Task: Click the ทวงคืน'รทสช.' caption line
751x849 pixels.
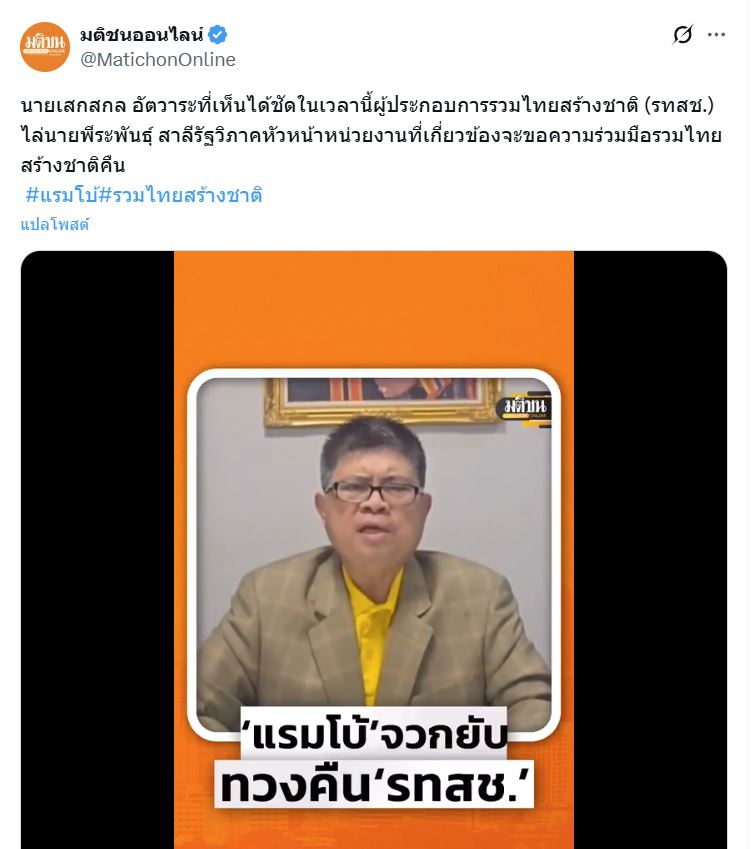Action: tap(374, 785)
